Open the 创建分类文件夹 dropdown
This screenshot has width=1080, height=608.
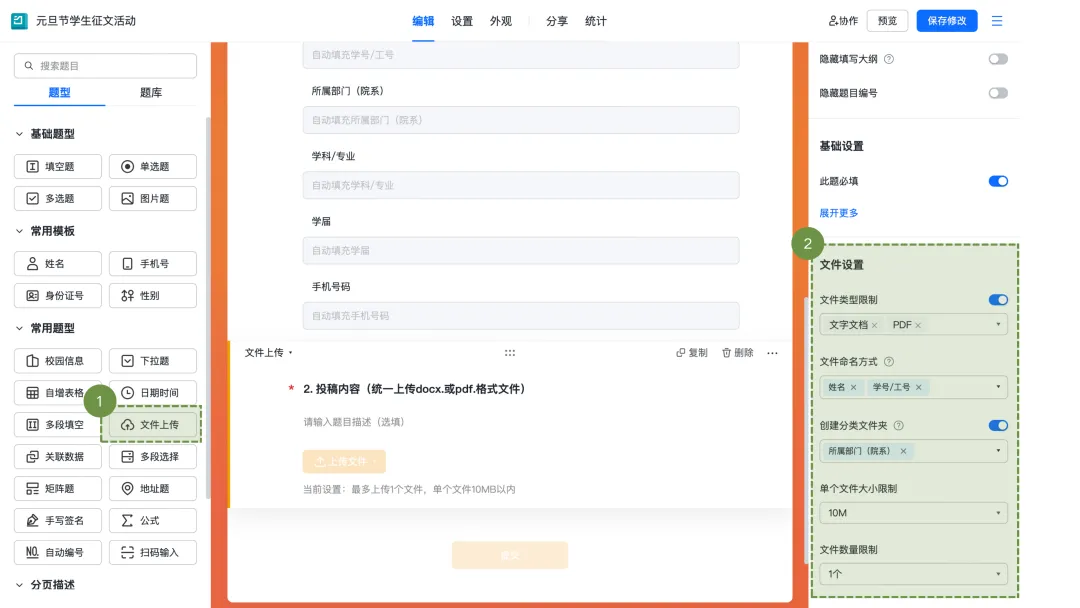(913, 451)
